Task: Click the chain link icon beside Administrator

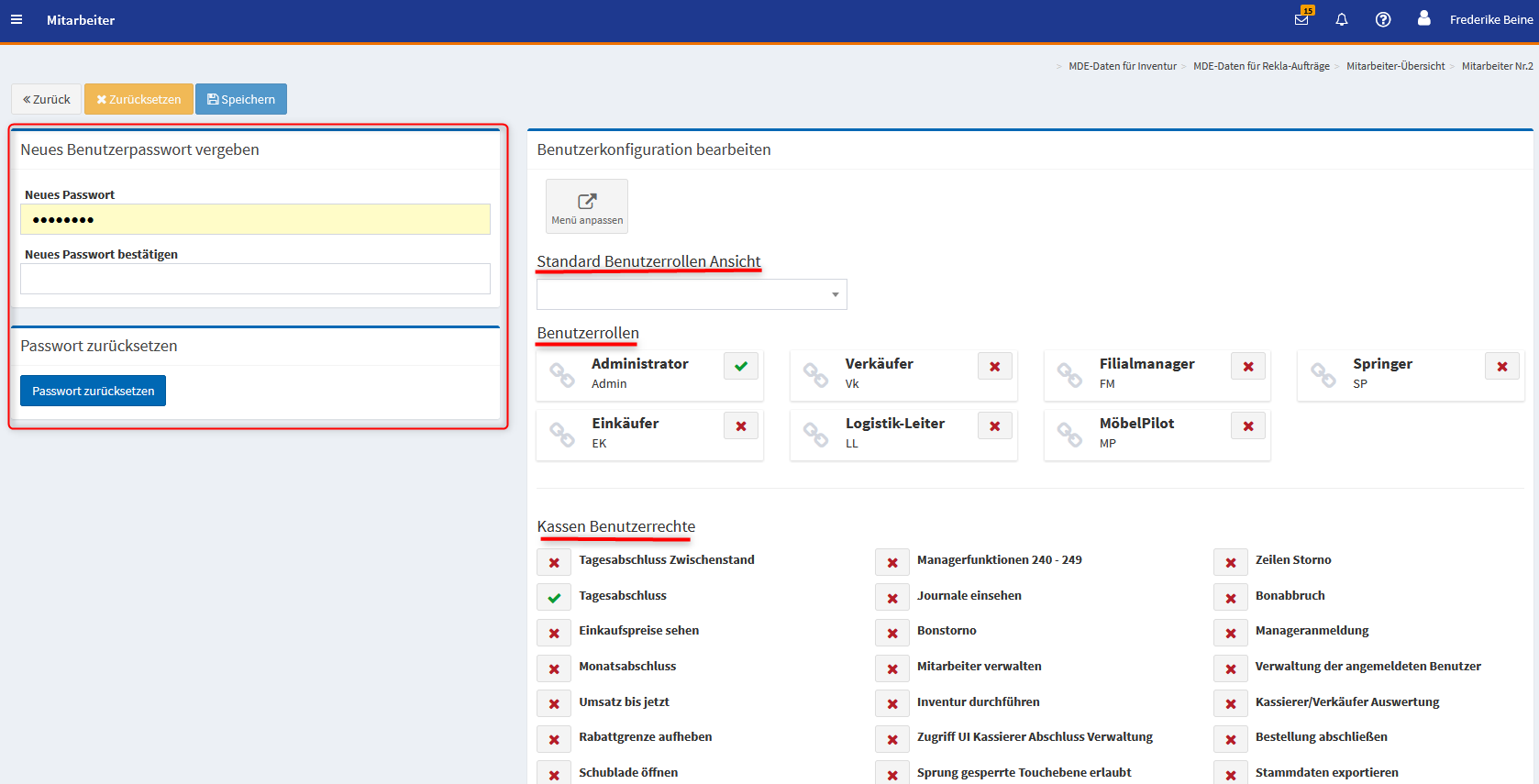Action: coord(562,374)
